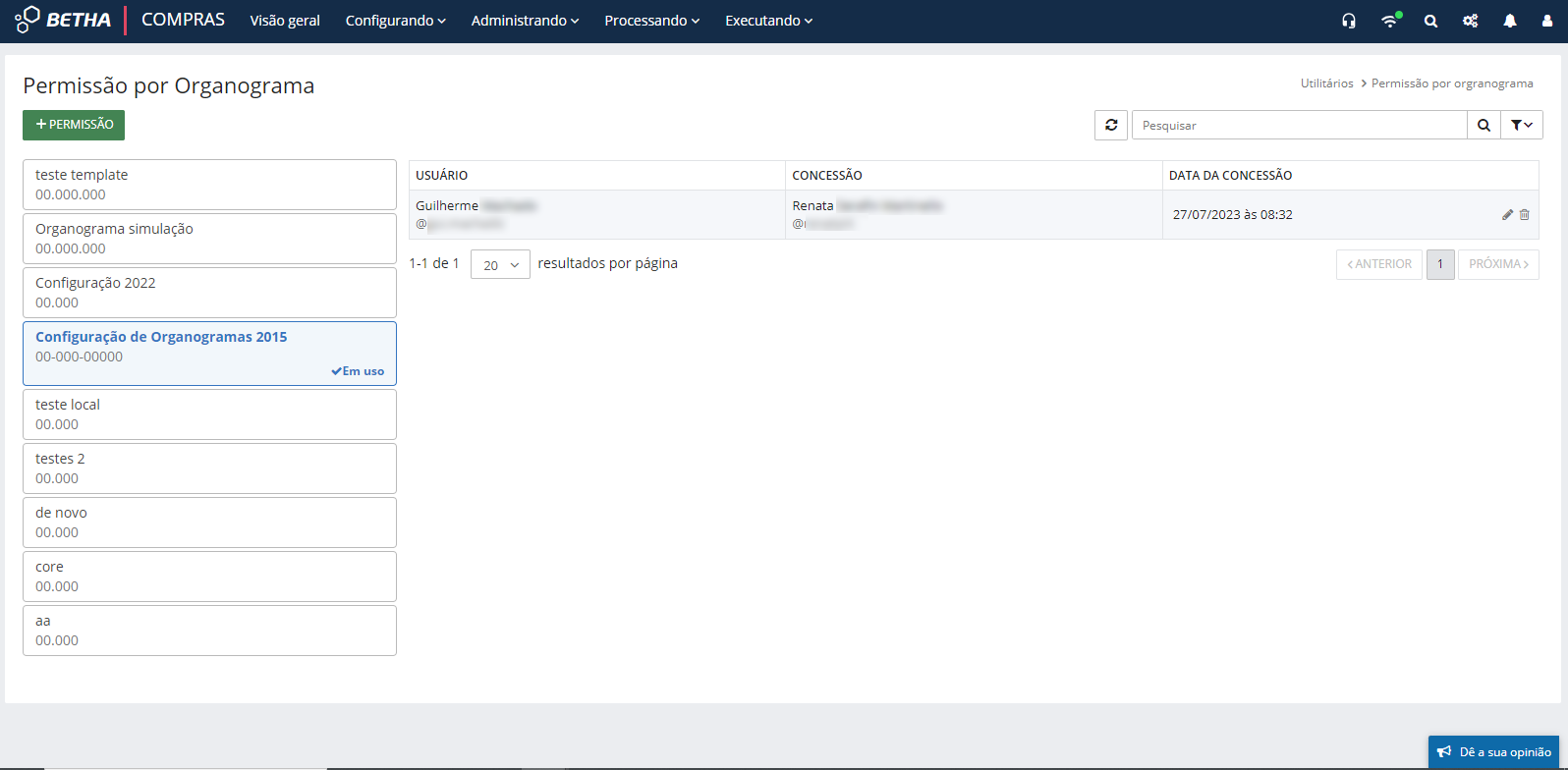Expand the Administrando menu

[526, 21]
